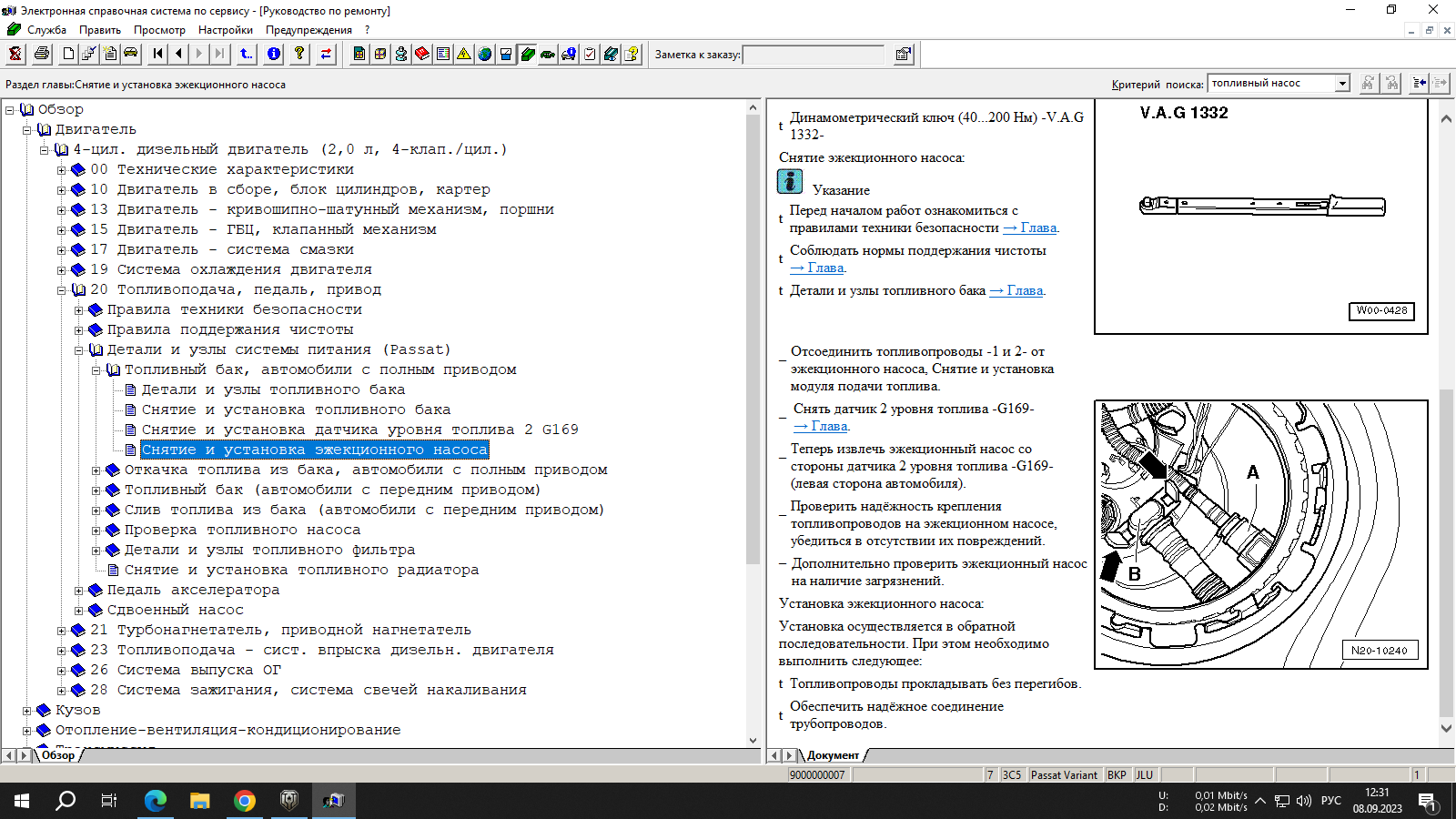Click the printer icon in the toolbar

pos(42,54)
